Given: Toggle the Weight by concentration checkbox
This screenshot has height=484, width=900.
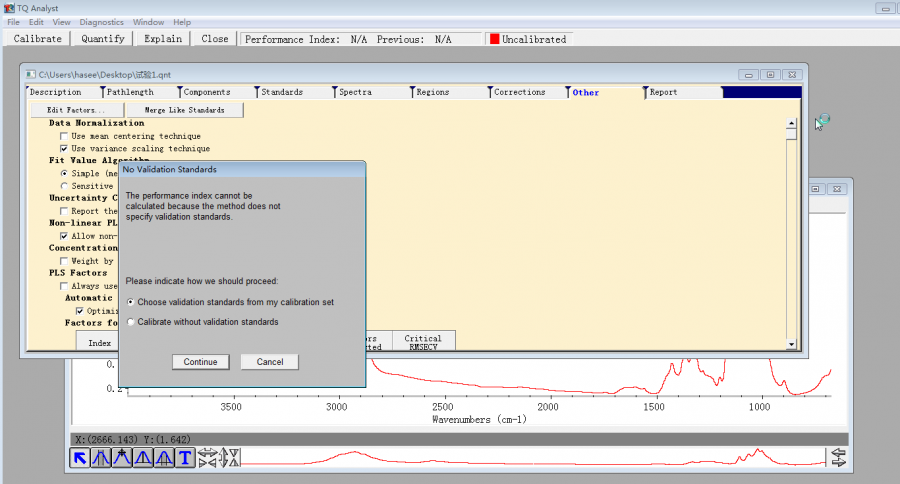Looking at the screenshot, I should coord(64,261).
